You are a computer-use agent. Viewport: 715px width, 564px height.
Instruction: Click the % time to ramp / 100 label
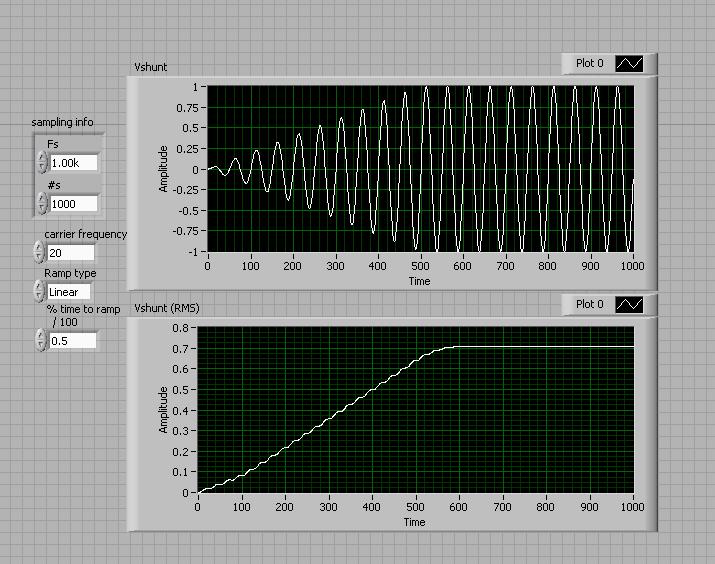click(x=83, y=316)
